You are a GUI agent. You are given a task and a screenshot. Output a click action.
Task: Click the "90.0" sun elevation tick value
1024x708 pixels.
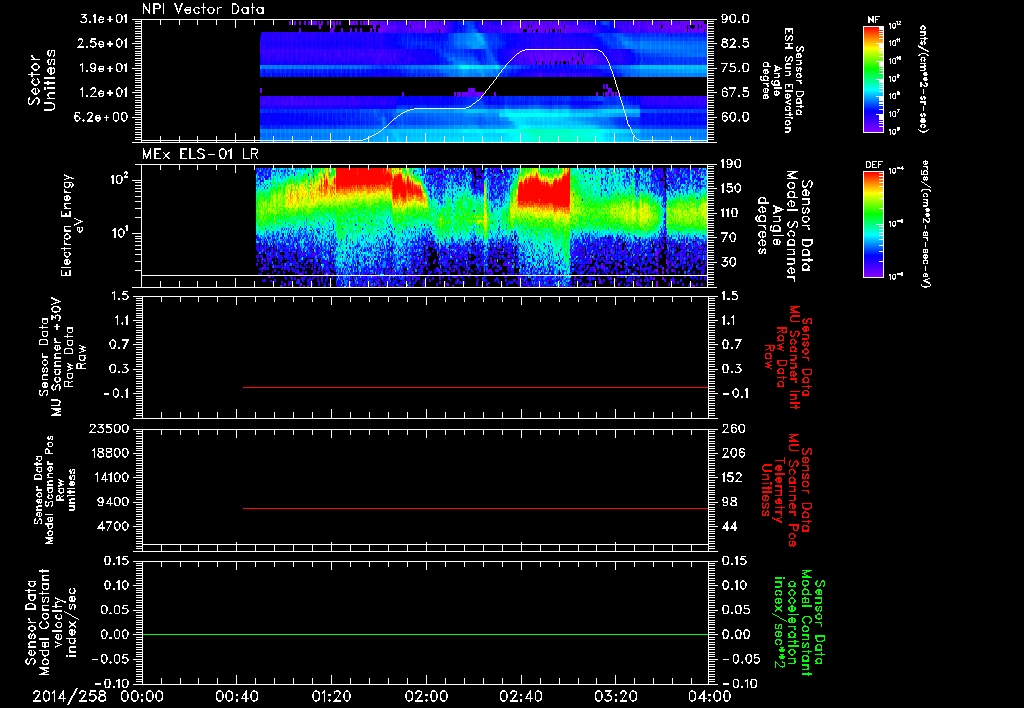(x=735, y=19)
